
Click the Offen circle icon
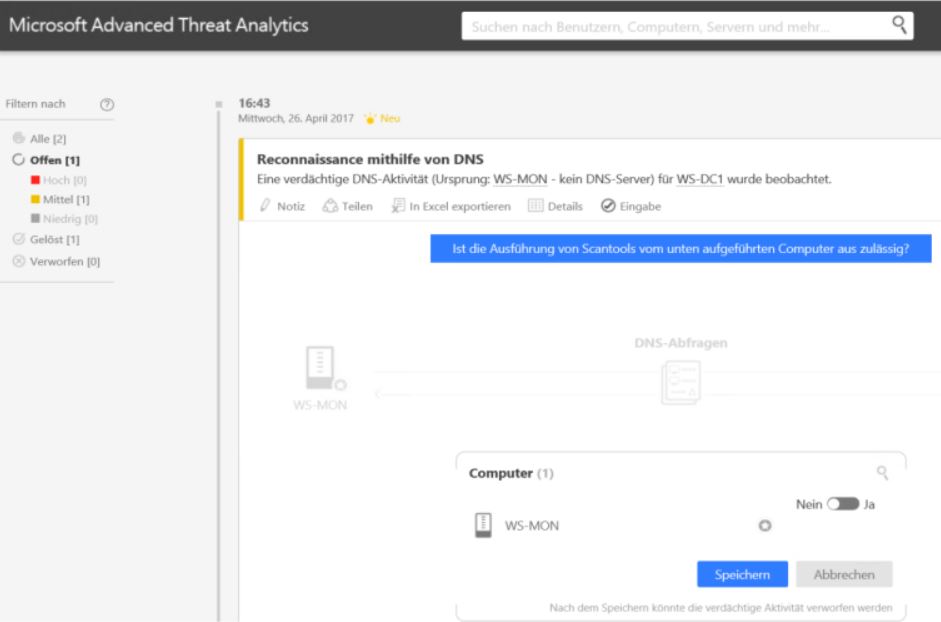19,160
